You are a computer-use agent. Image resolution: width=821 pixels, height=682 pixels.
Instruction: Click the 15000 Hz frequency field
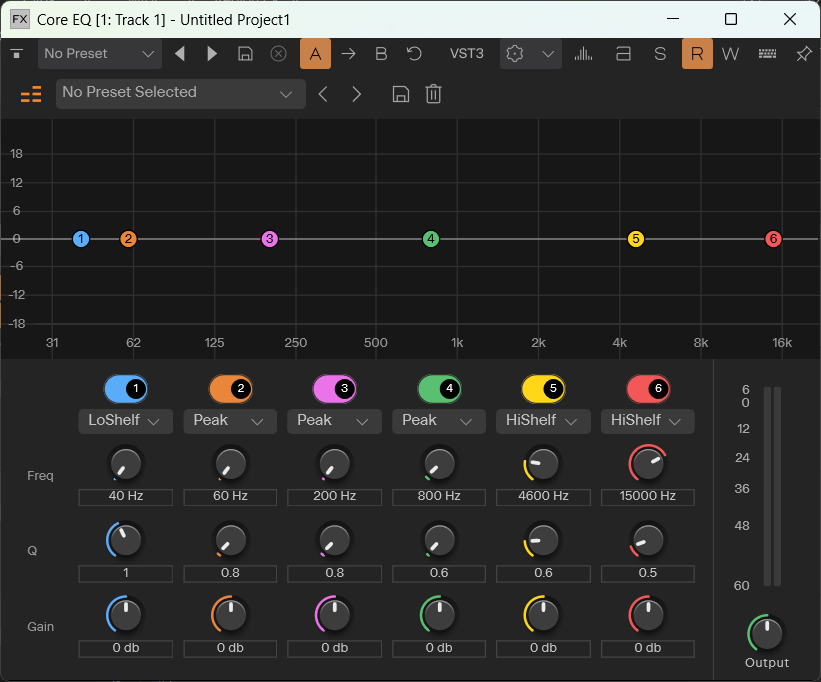coord(648,496)
